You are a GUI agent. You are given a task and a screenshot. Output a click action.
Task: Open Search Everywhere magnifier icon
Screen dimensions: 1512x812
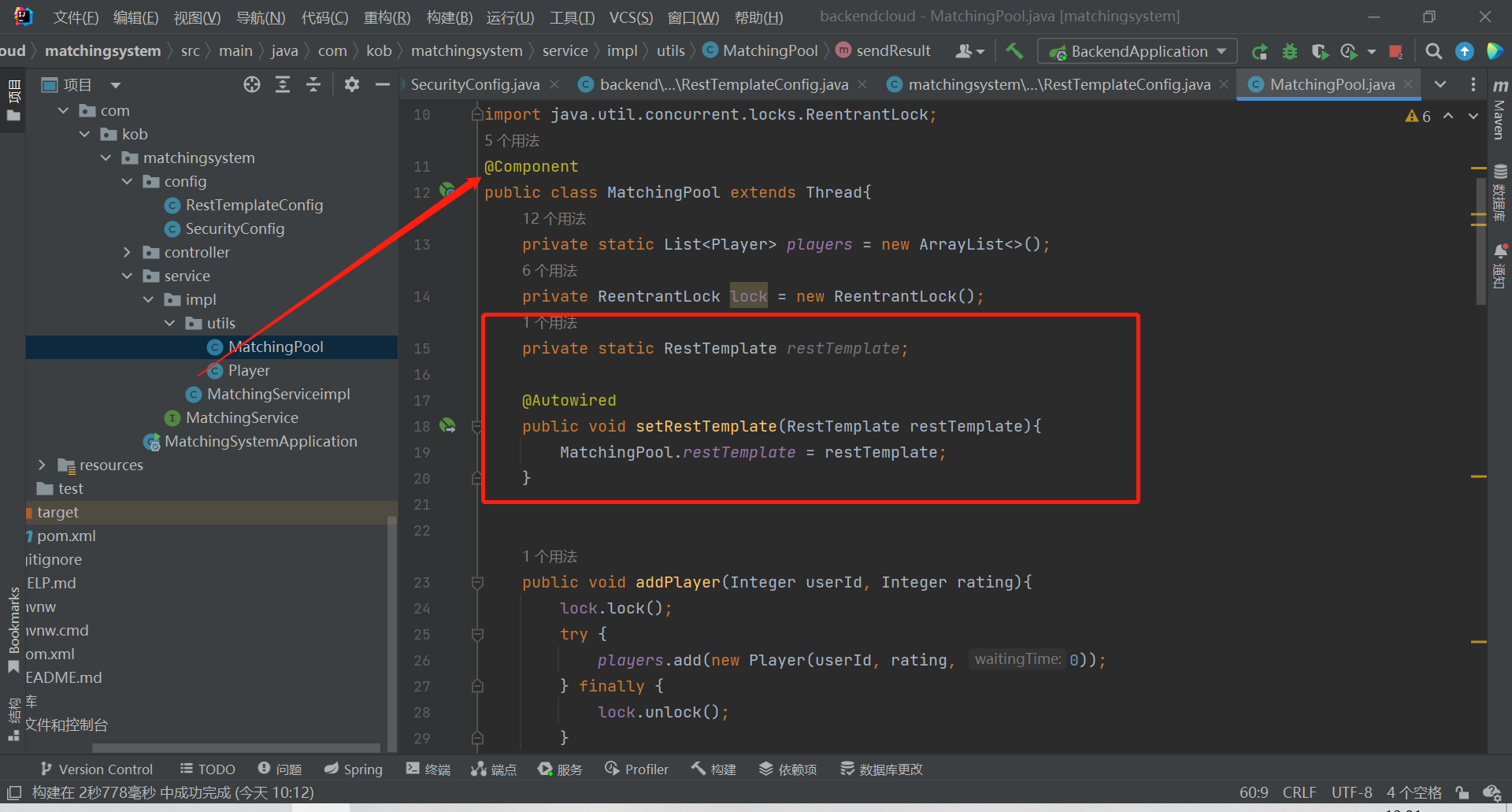[1434, 51]
